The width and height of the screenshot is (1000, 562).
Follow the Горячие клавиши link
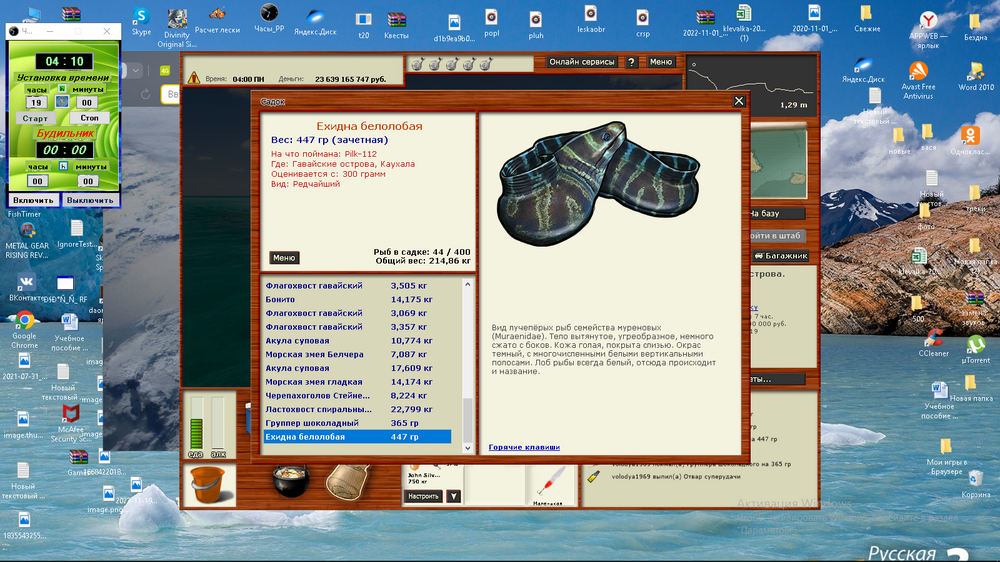click(524, 447)
